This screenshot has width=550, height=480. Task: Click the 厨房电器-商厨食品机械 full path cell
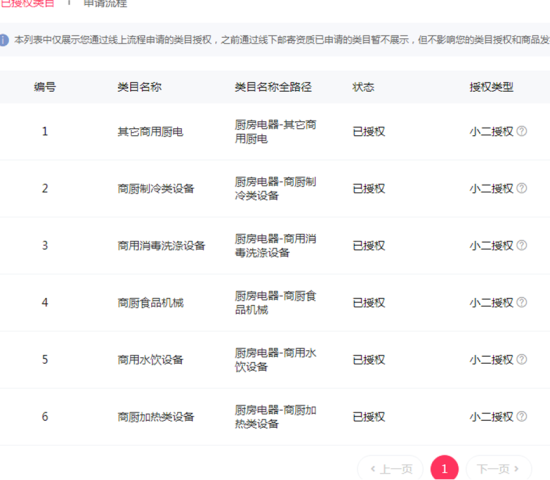click(x=276, y=302)
